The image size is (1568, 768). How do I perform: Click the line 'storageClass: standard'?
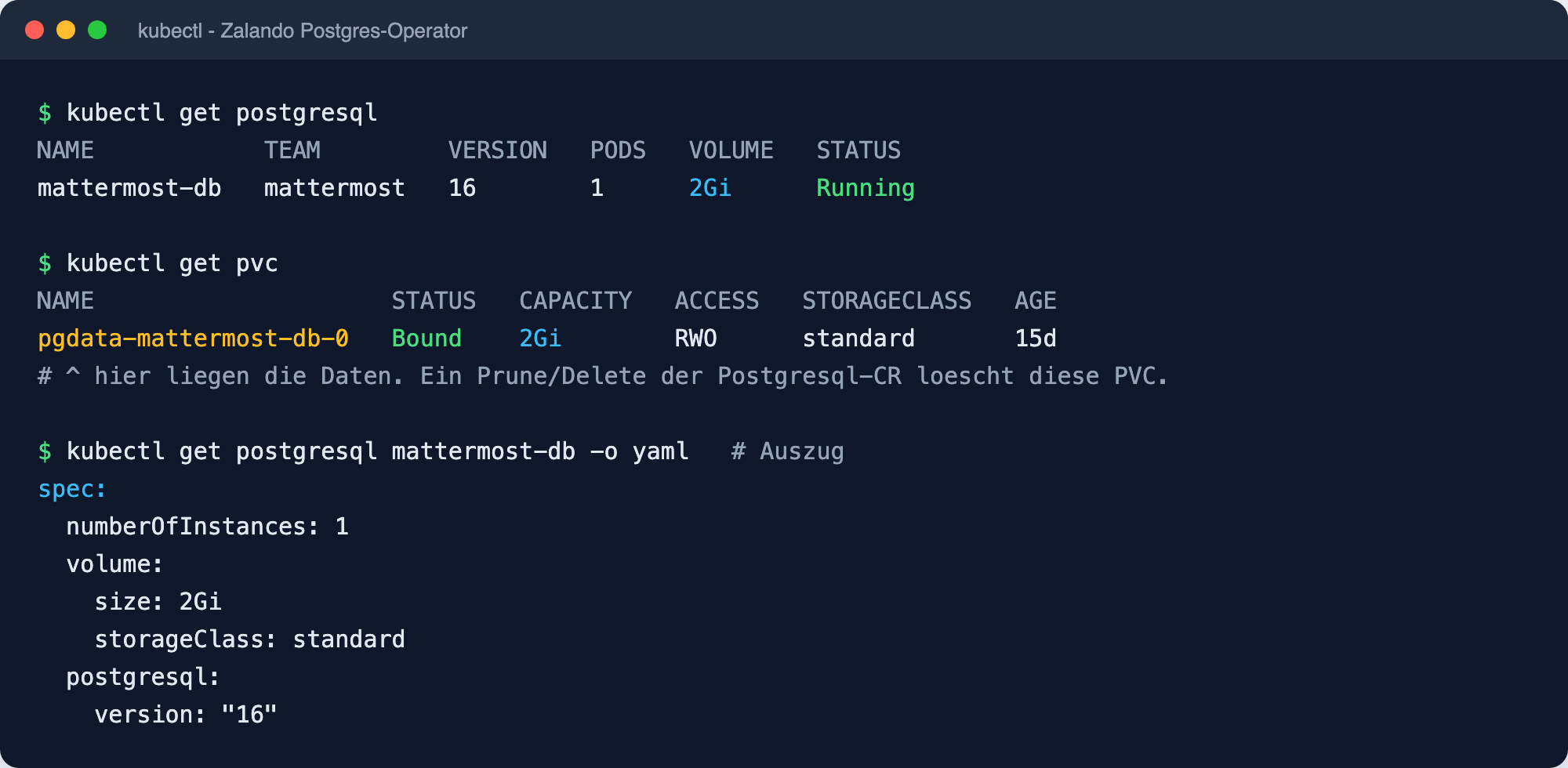tap(250, 639)
